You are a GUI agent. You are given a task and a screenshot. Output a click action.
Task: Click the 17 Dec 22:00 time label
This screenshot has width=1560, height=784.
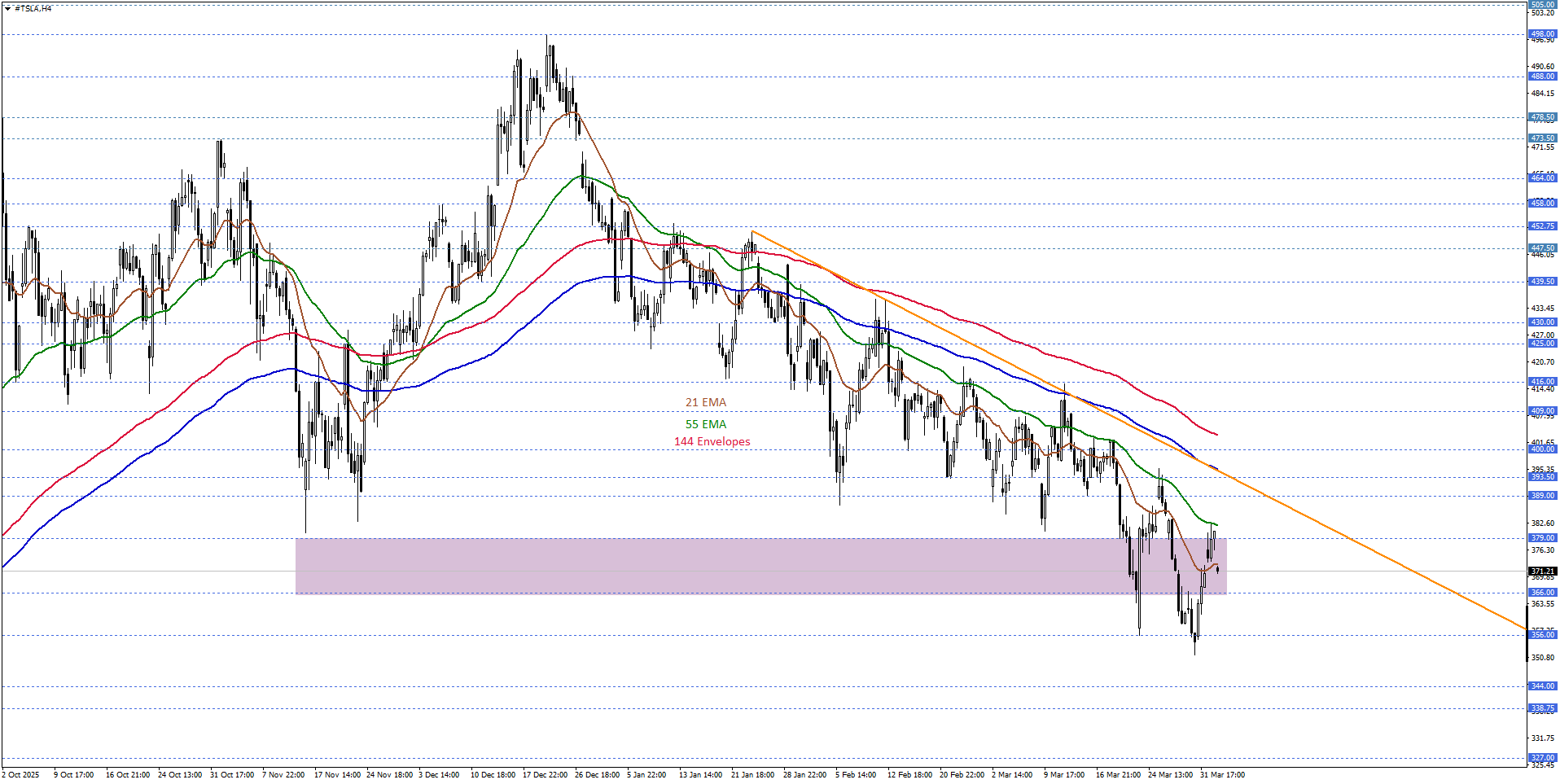[545, 775]
